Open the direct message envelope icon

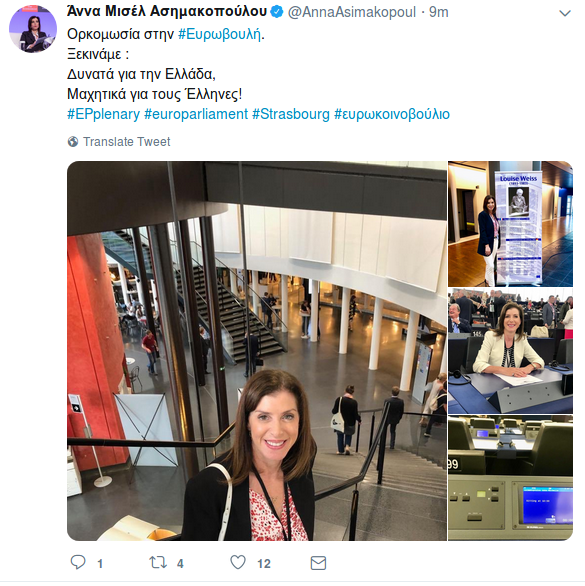tap(318, 563)
